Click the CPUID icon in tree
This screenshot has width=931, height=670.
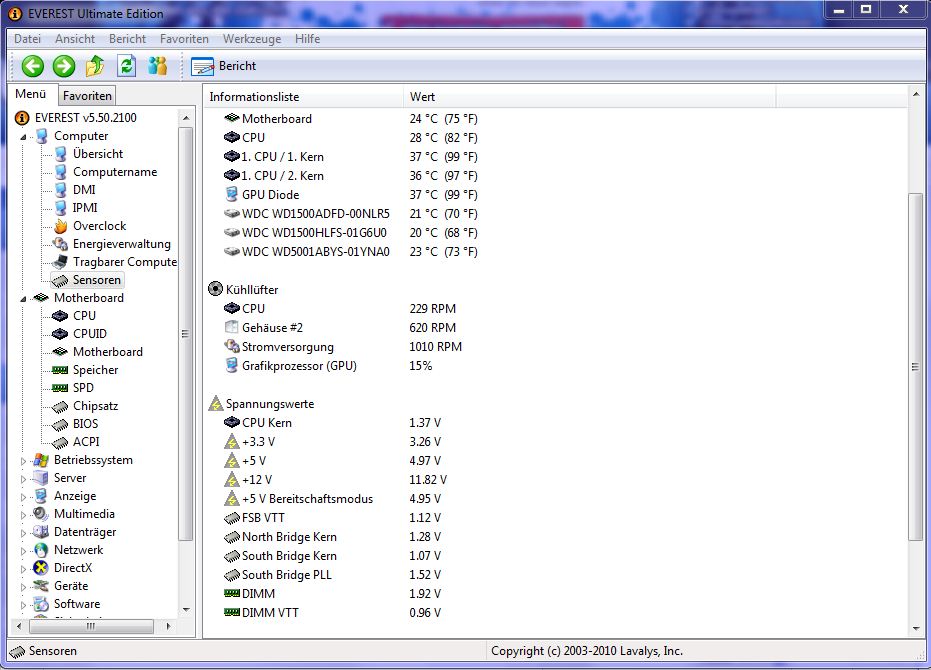[x=61, y=334]
